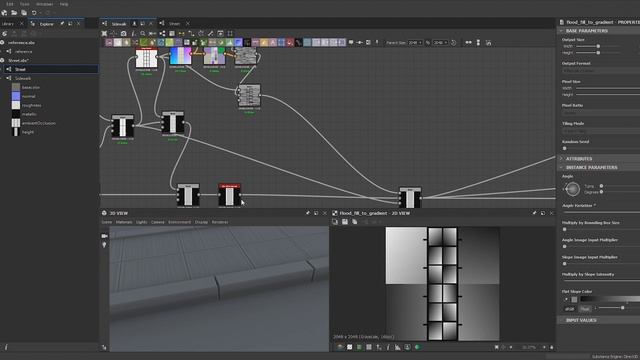
Task: Click the Angle dial control
Action: click(x=572, y=189)
